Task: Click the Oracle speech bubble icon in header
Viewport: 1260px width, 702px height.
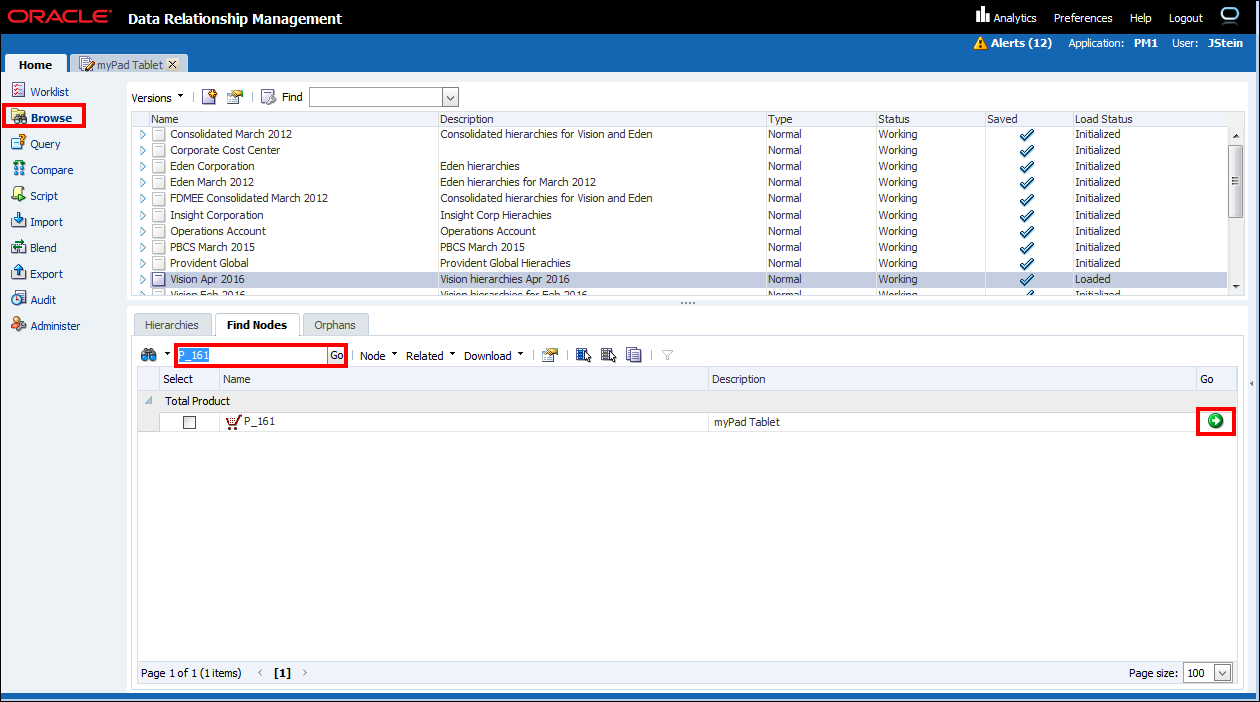Action: coord(1230,16)
